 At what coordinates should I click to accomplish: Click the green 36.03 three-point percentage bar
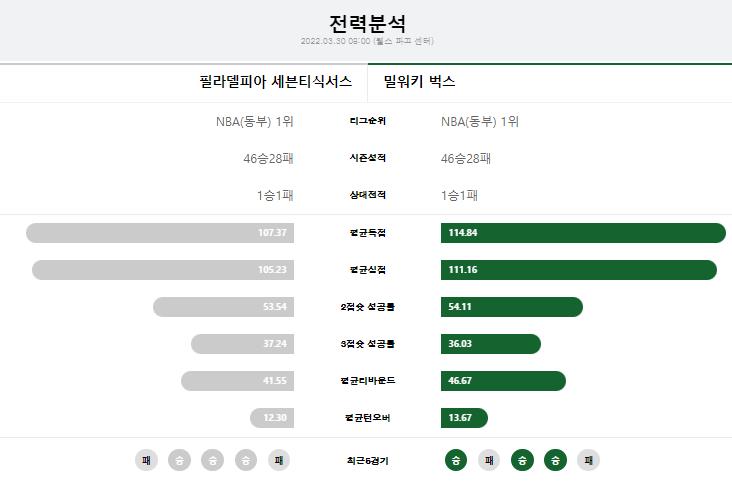[491, 344]
